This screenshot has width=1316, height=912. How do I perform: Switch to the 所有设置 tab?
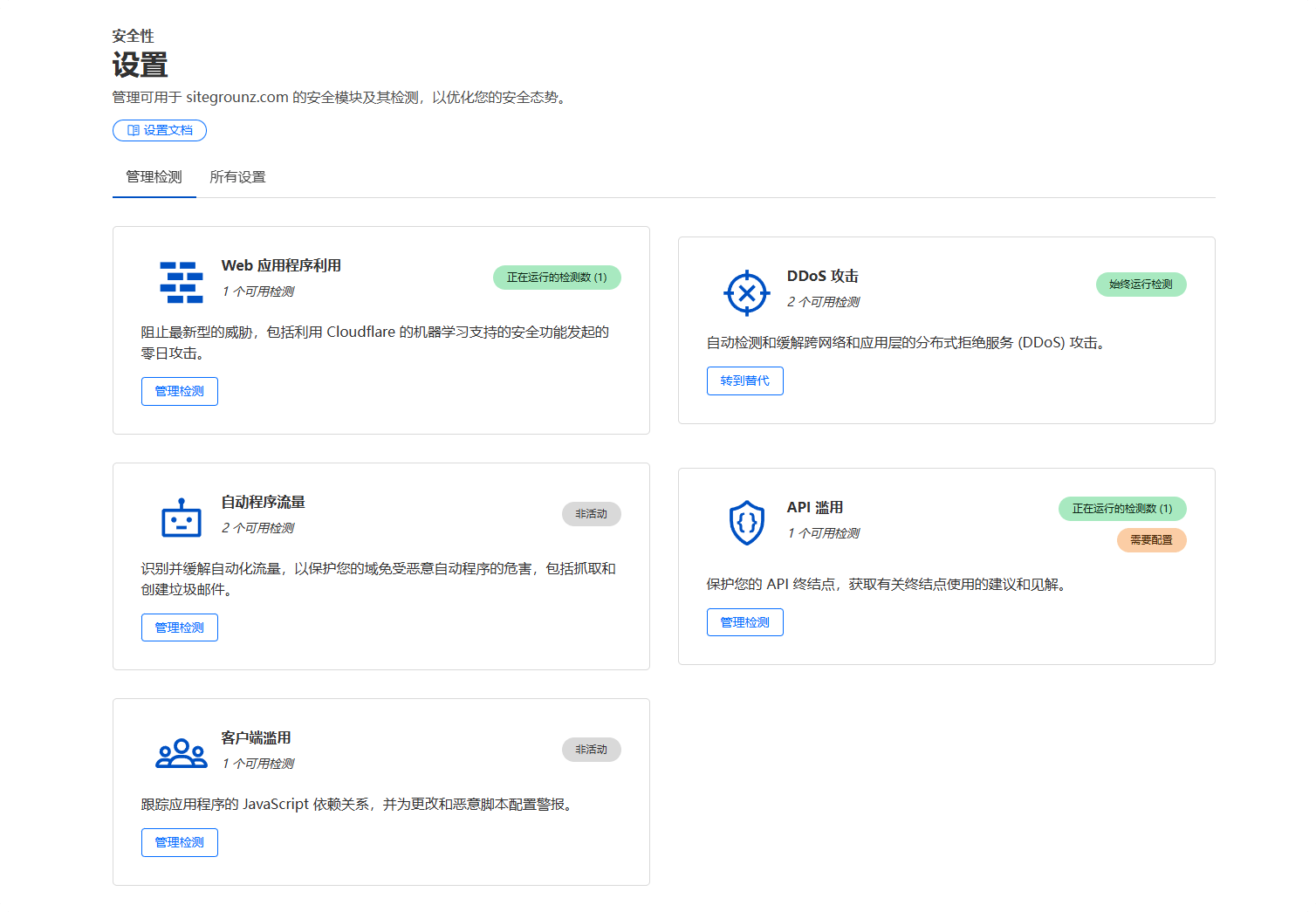pyautogui.click(x=237, y=176)
